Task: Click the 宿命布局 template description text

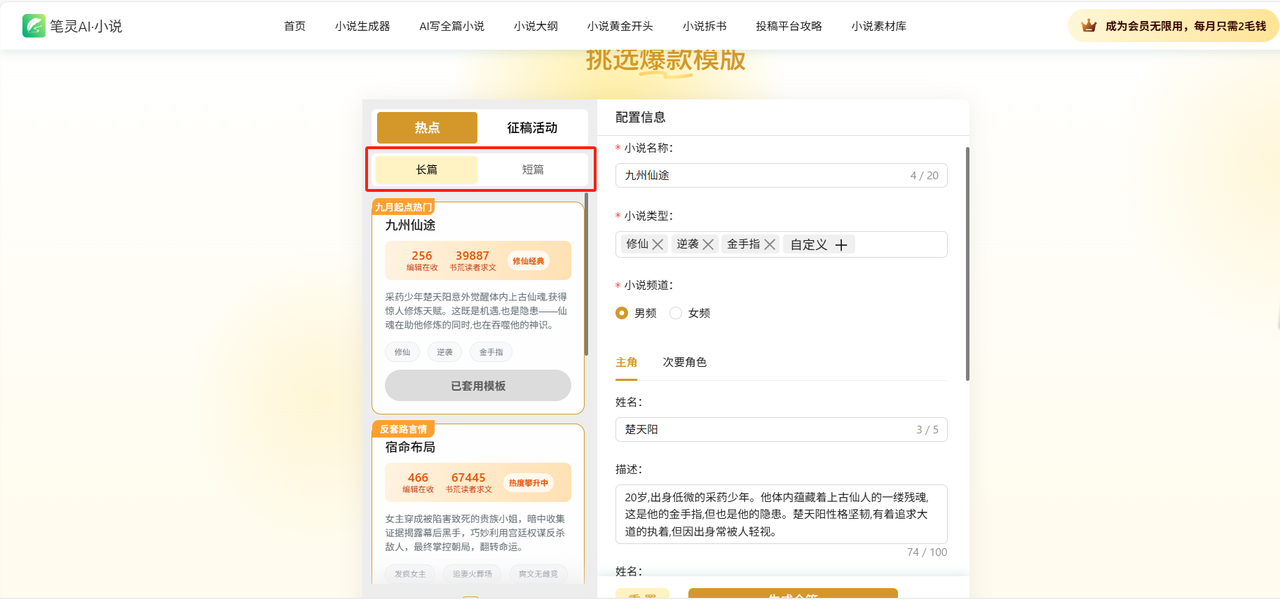Action: [x=477, y=533]
